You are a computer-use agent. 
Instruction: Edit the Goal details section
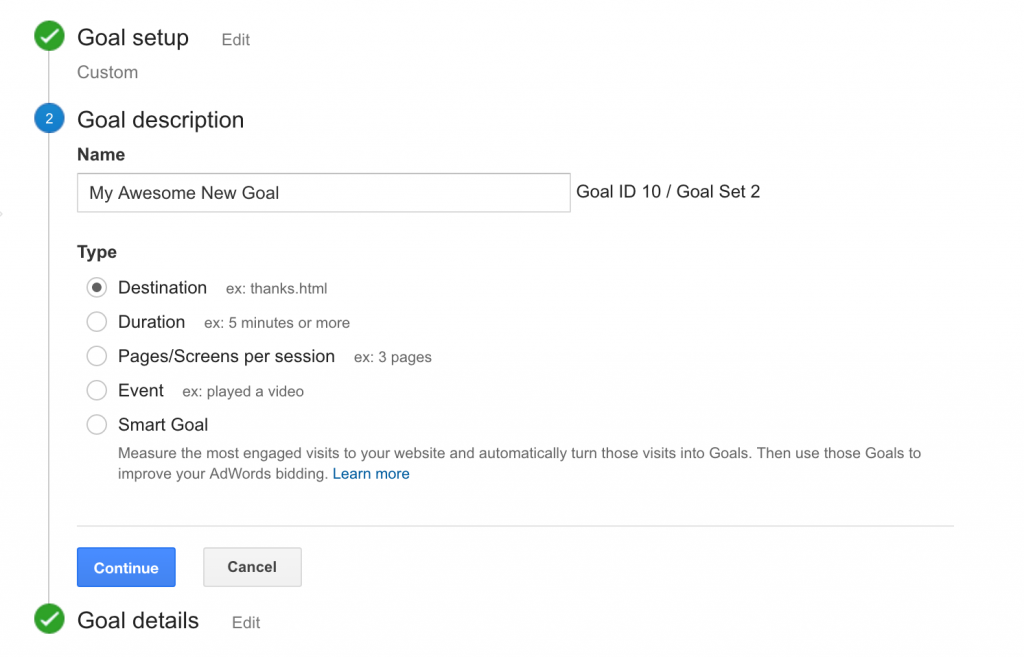[246, 623]
